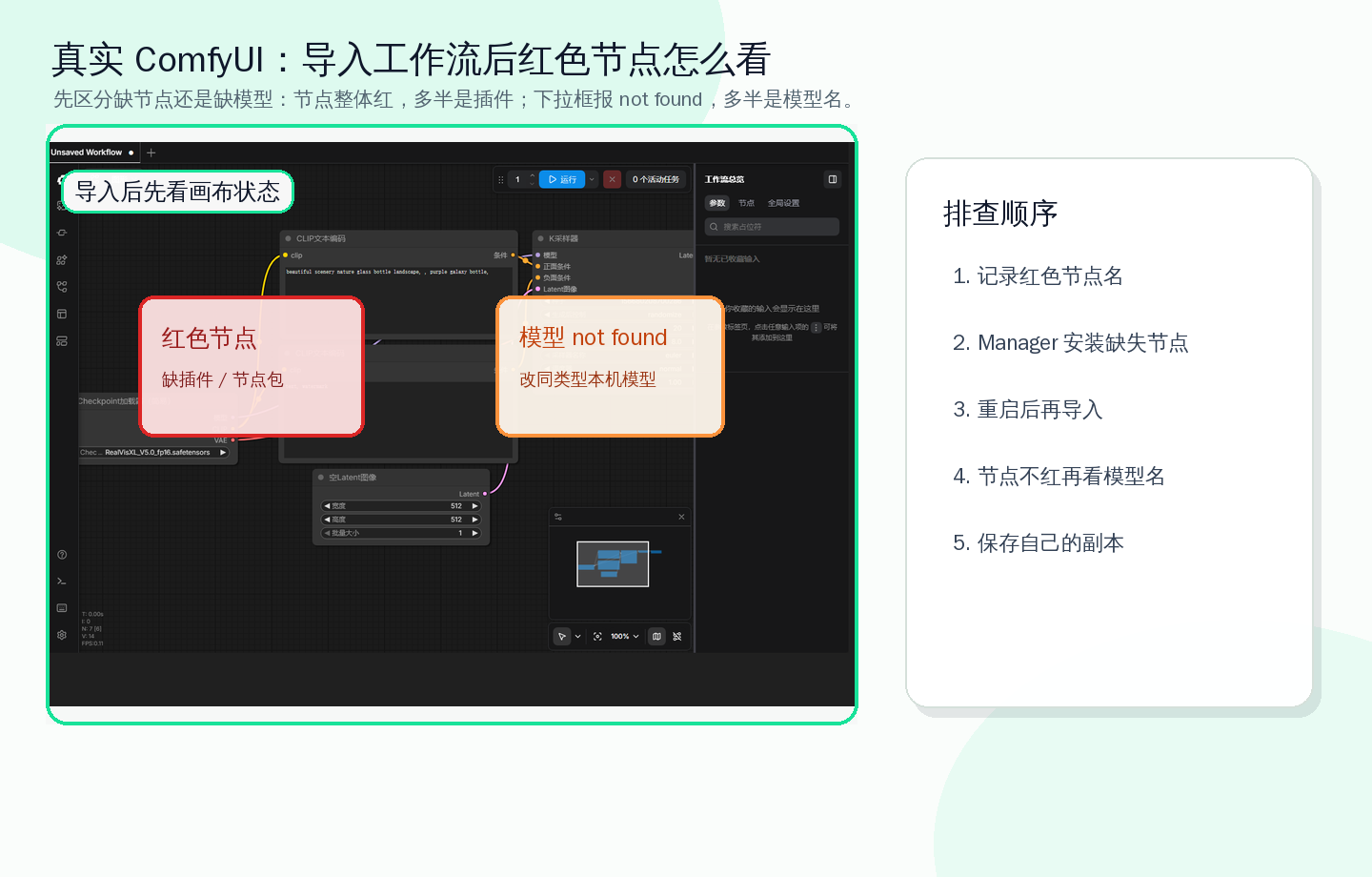This screenshot has height=877, width=1372.
Task: Click the 高度 value slider
Action: (x=401, y=520)
